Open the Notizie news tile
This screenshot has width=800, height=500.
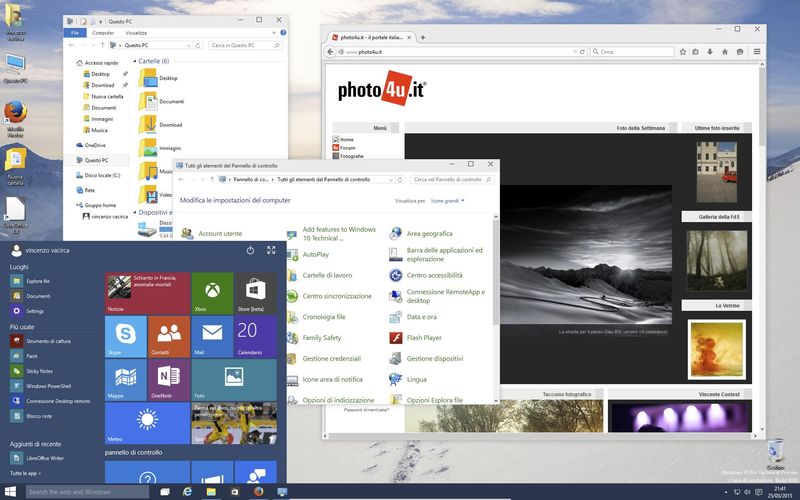pos(147,293)
